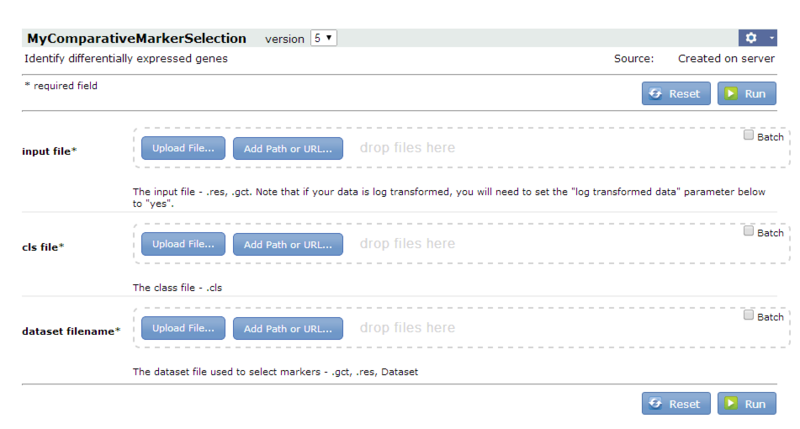Upload a file for dataset filename
Screen dimensions: 800x429
click(183, 329)
